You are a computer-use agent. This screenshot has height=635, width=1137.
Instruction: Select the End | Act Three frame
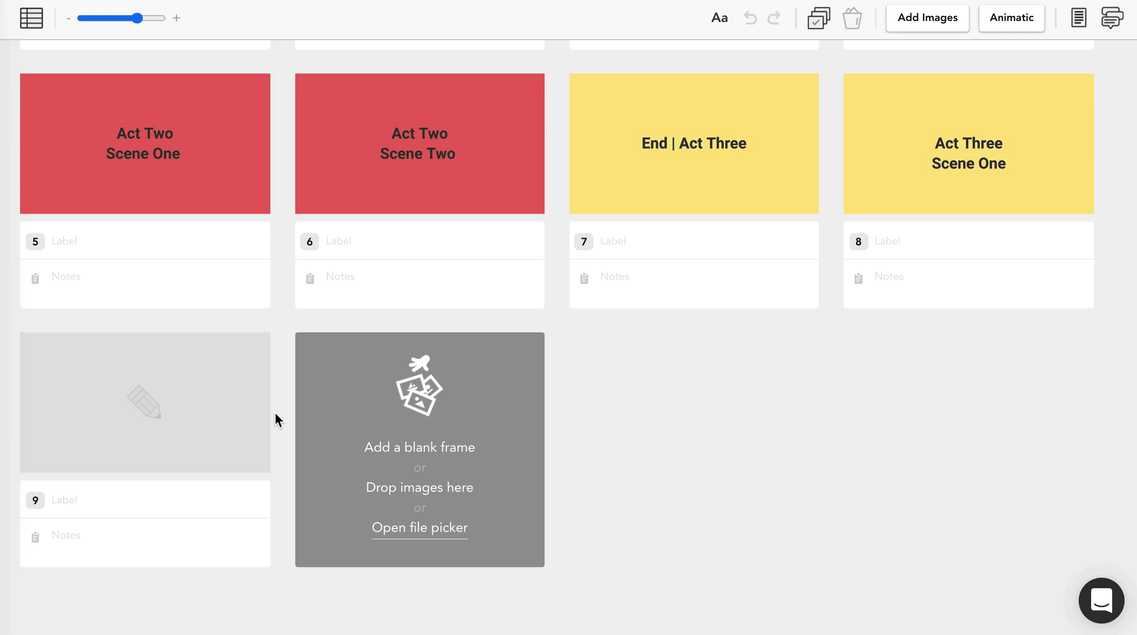[x=694, y=144]
